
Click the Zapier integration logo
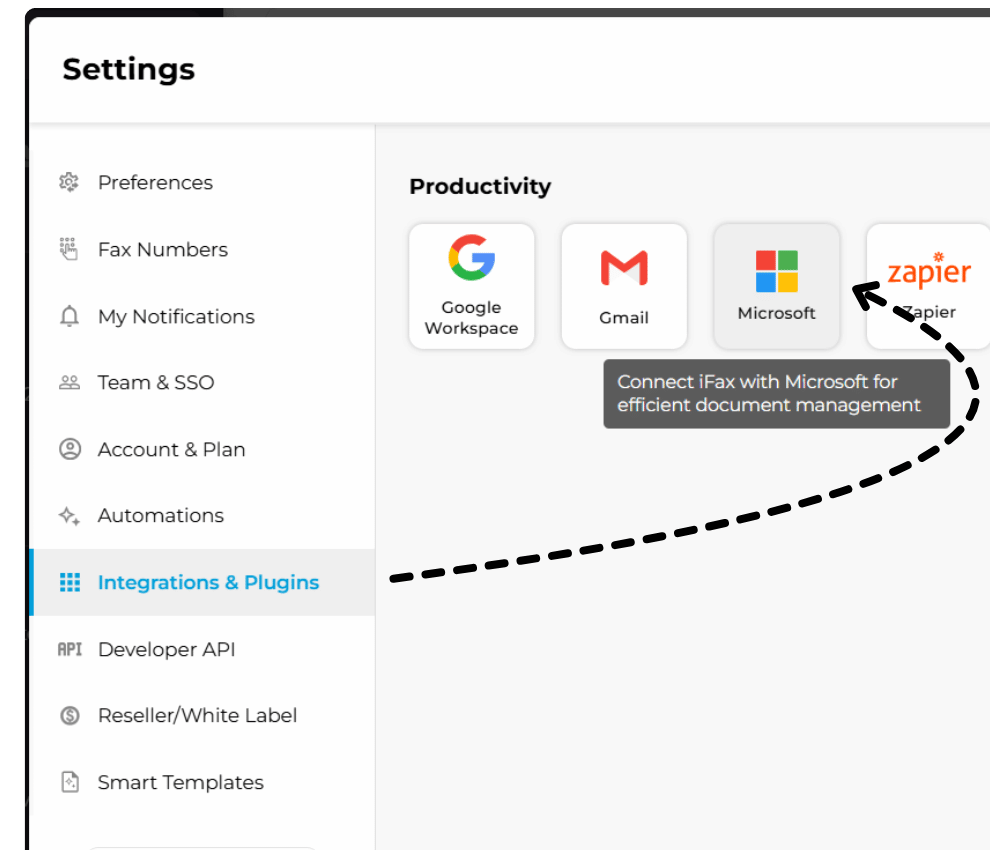928,268
